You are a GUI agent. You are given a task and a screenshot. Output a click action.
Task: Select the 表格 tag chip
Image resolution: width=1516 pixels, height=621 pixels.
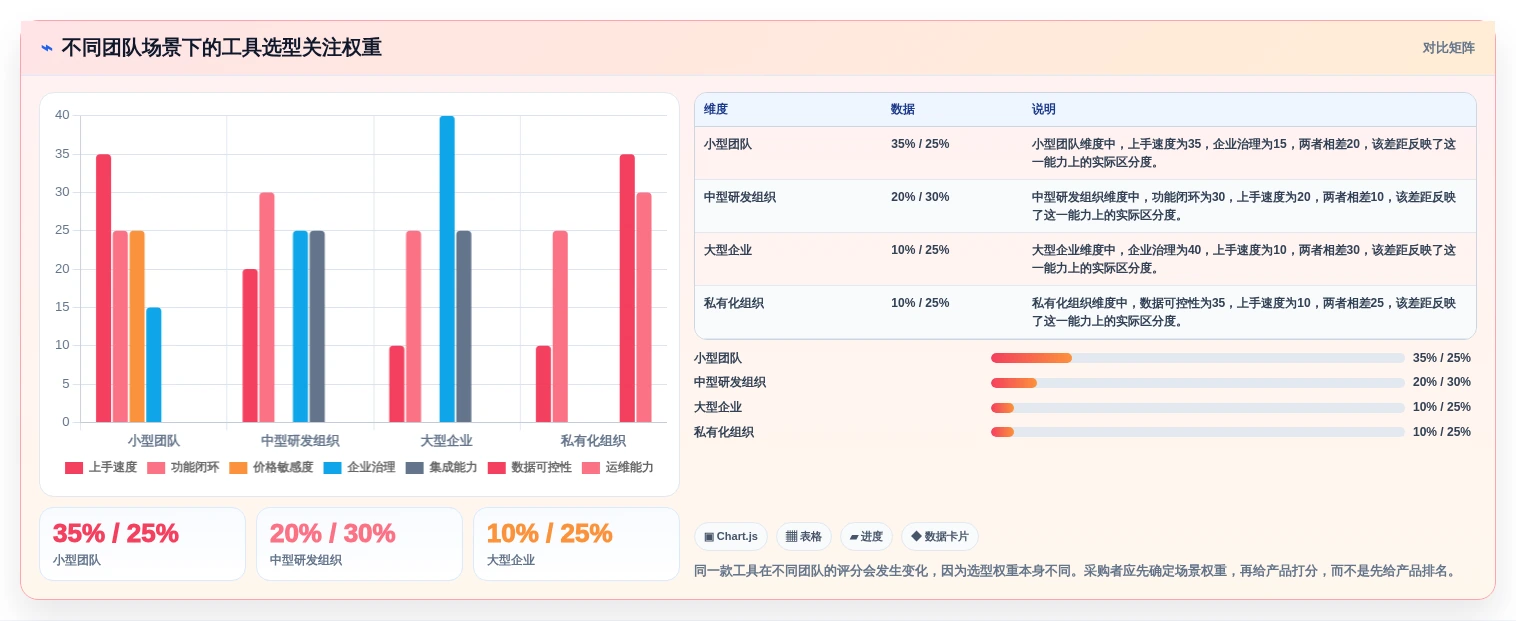tap(804, 537)
